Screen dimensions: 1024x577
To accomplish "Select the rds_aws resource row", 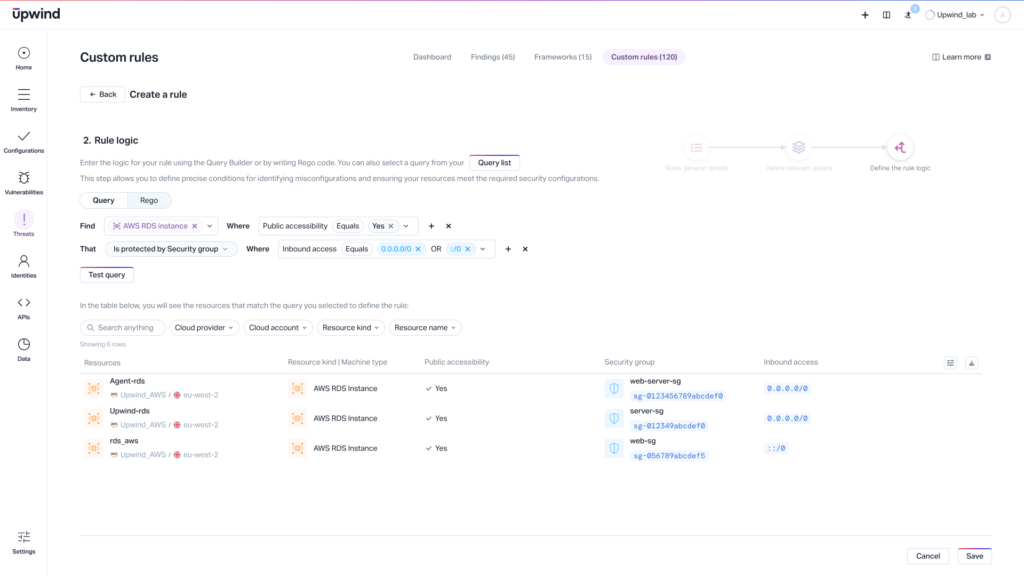I will point(530,448).
